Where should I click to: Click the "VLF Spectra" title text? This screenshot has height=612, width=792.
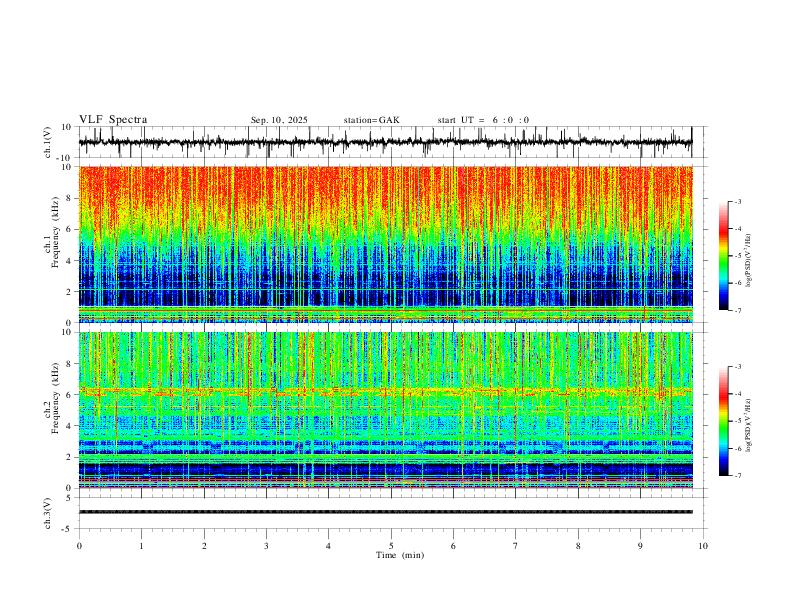(x=113, y=120)
